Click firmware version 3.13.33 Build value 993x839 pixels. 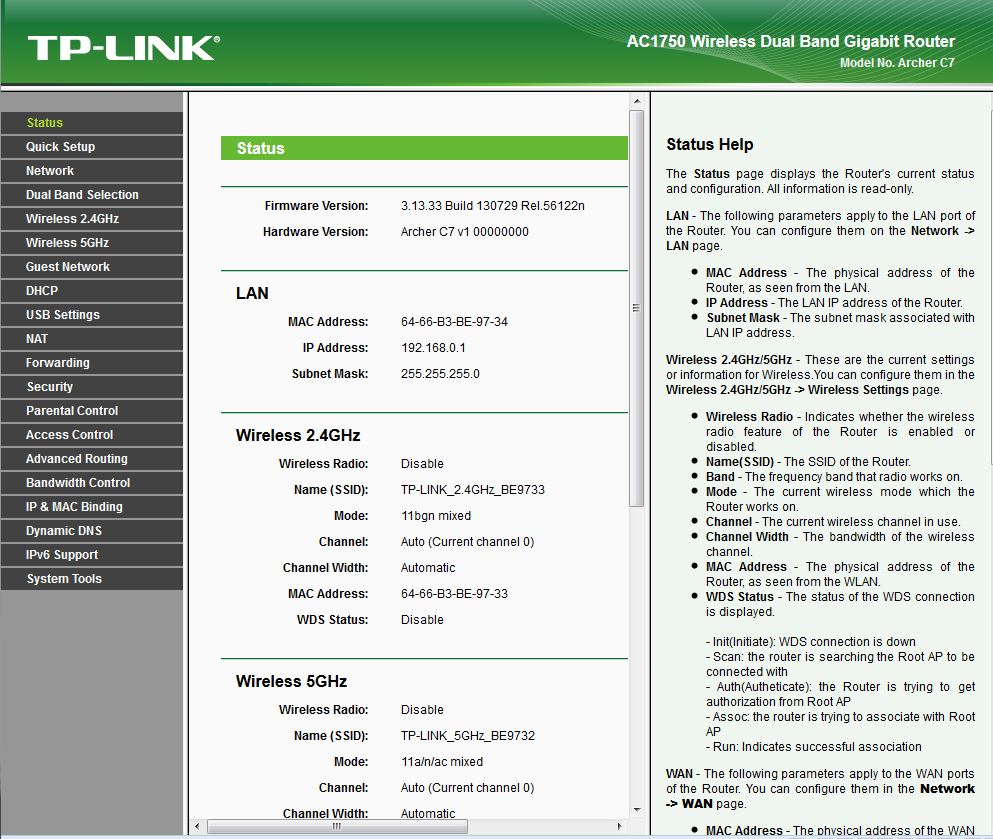(493, 206)
